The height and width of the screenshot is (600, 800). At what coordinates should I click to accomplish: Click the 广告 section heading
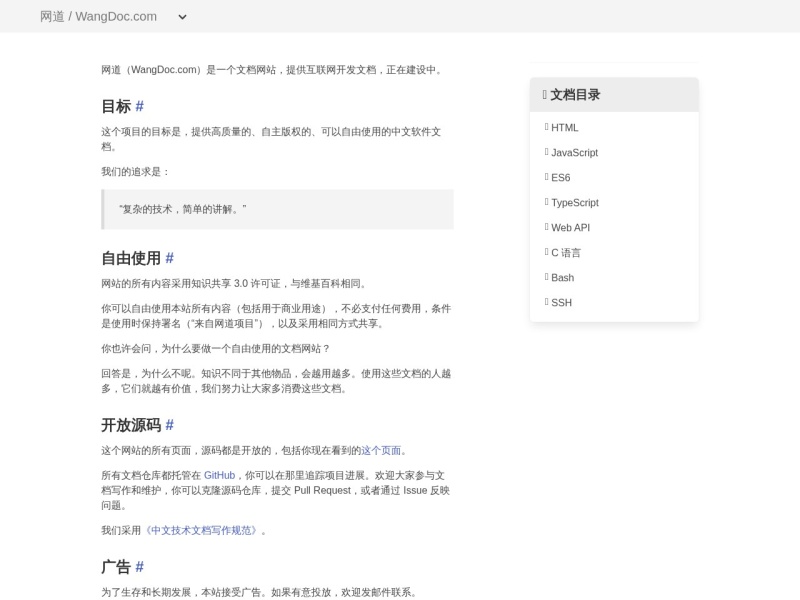(x=116, y=567)
